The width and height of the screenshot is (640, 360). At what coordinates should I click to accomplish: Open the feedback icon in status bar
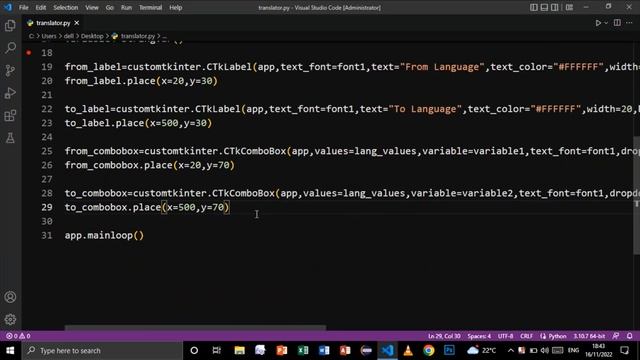(616, 336)
